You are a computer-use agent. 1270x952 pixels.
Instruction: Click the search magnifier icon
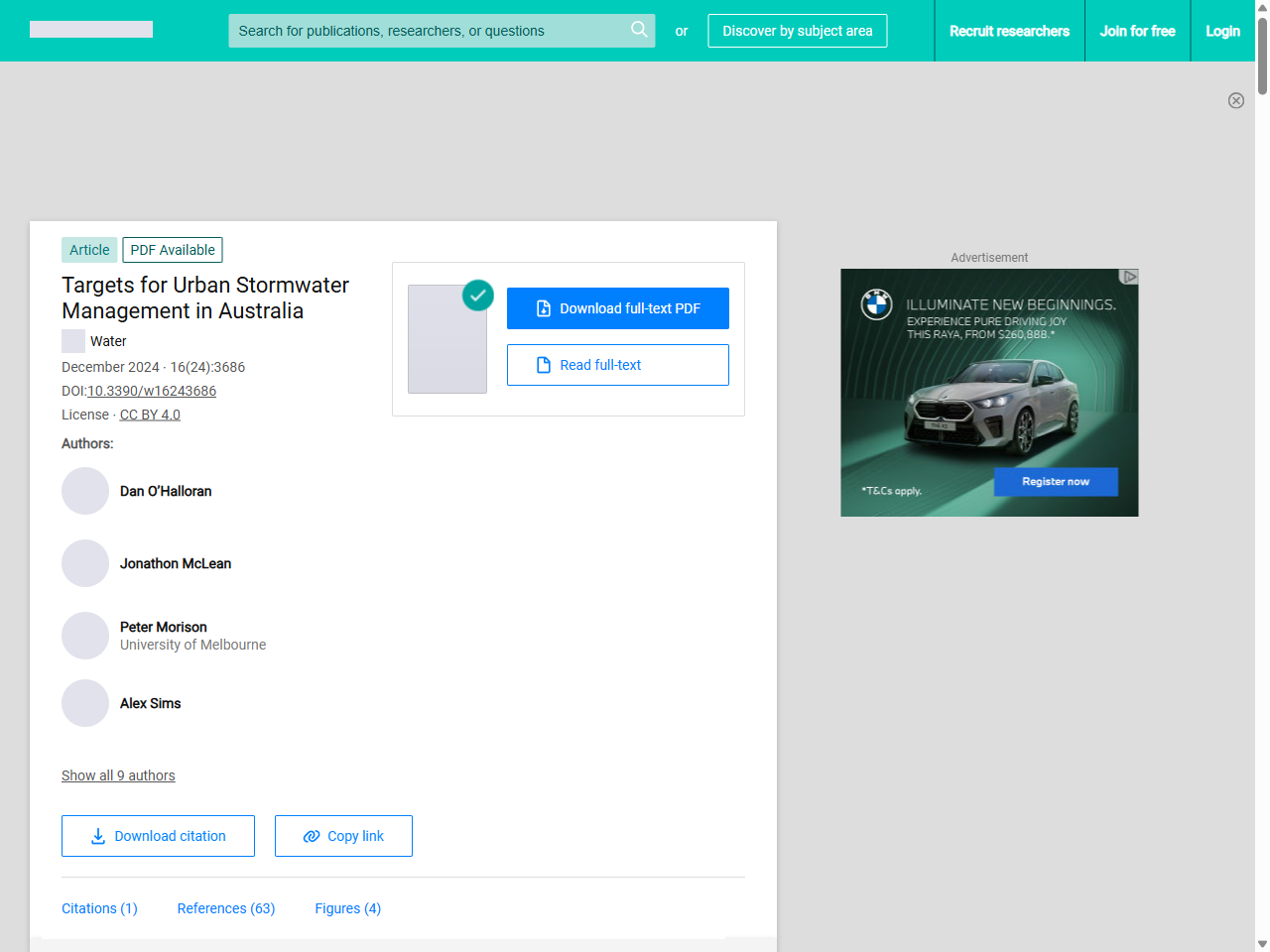tap(639, 30)
